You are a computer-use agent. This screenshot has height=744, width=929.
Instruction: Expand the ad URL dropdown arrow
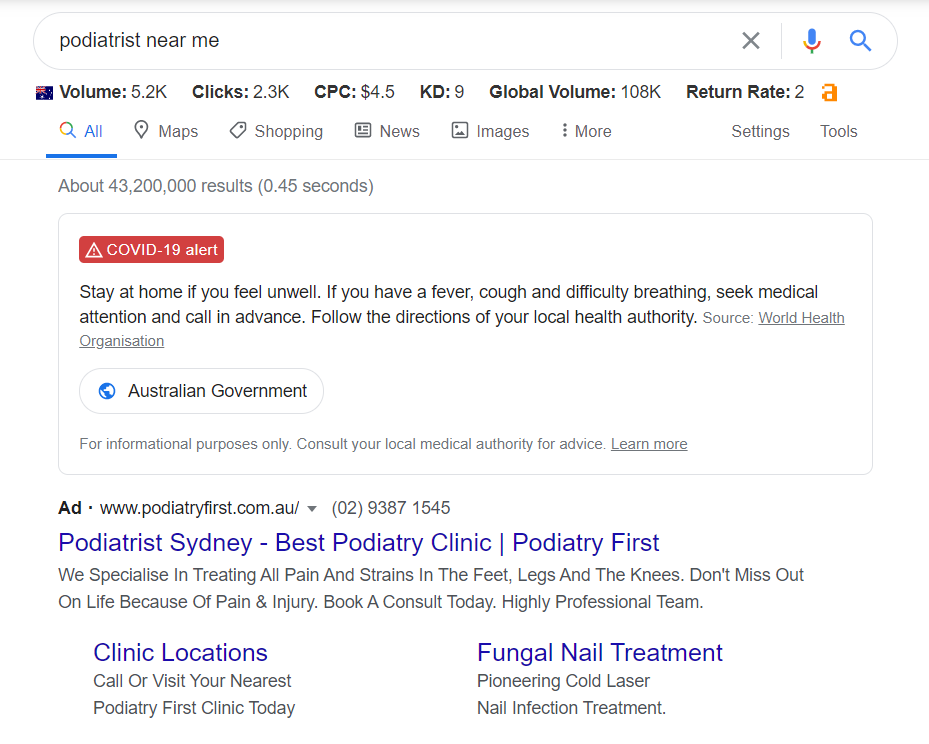point(312,508)
